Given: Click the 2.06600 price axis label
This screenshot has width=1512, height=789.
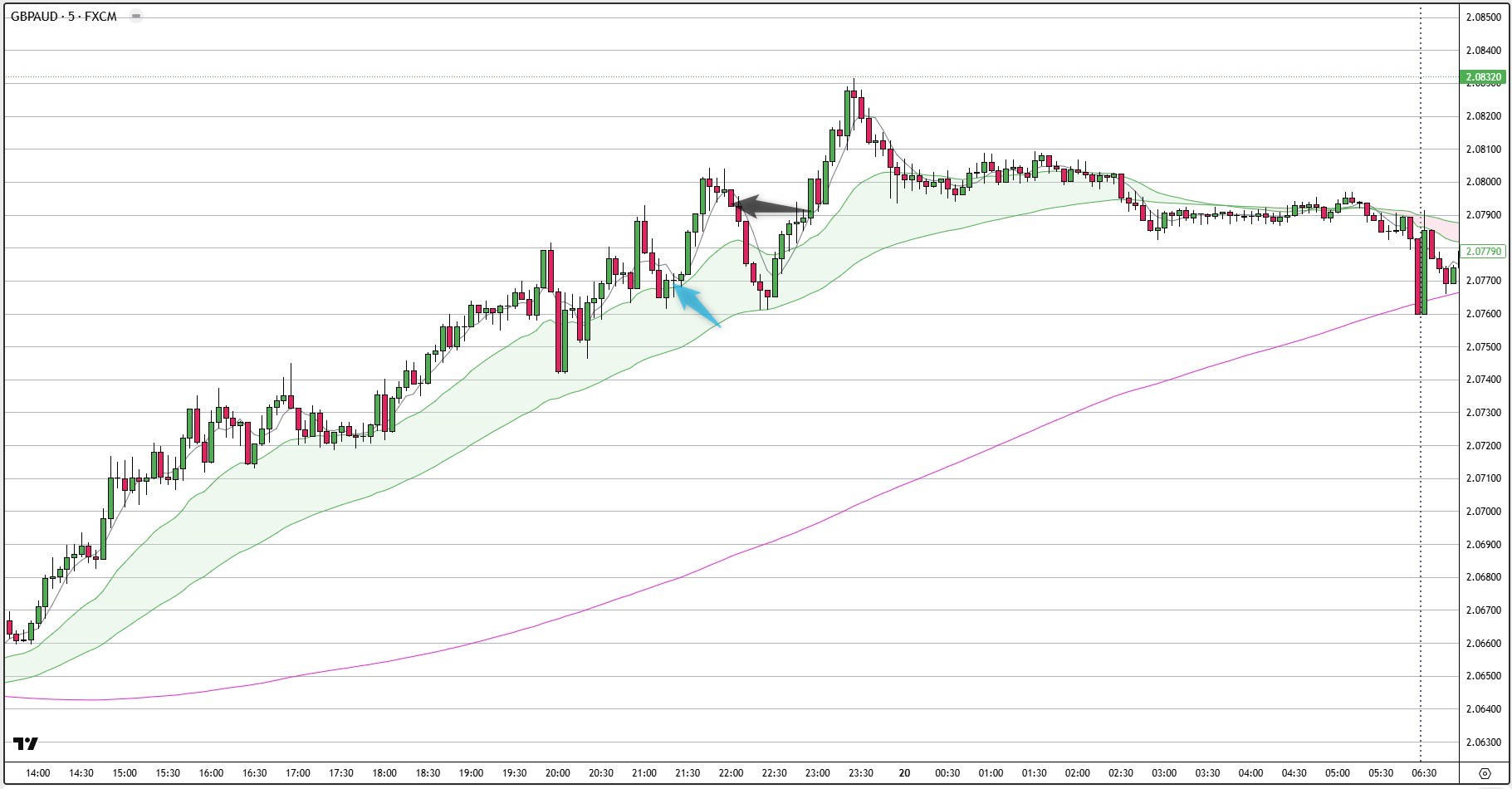Looking at the screenshot, I should [1483, 644].
